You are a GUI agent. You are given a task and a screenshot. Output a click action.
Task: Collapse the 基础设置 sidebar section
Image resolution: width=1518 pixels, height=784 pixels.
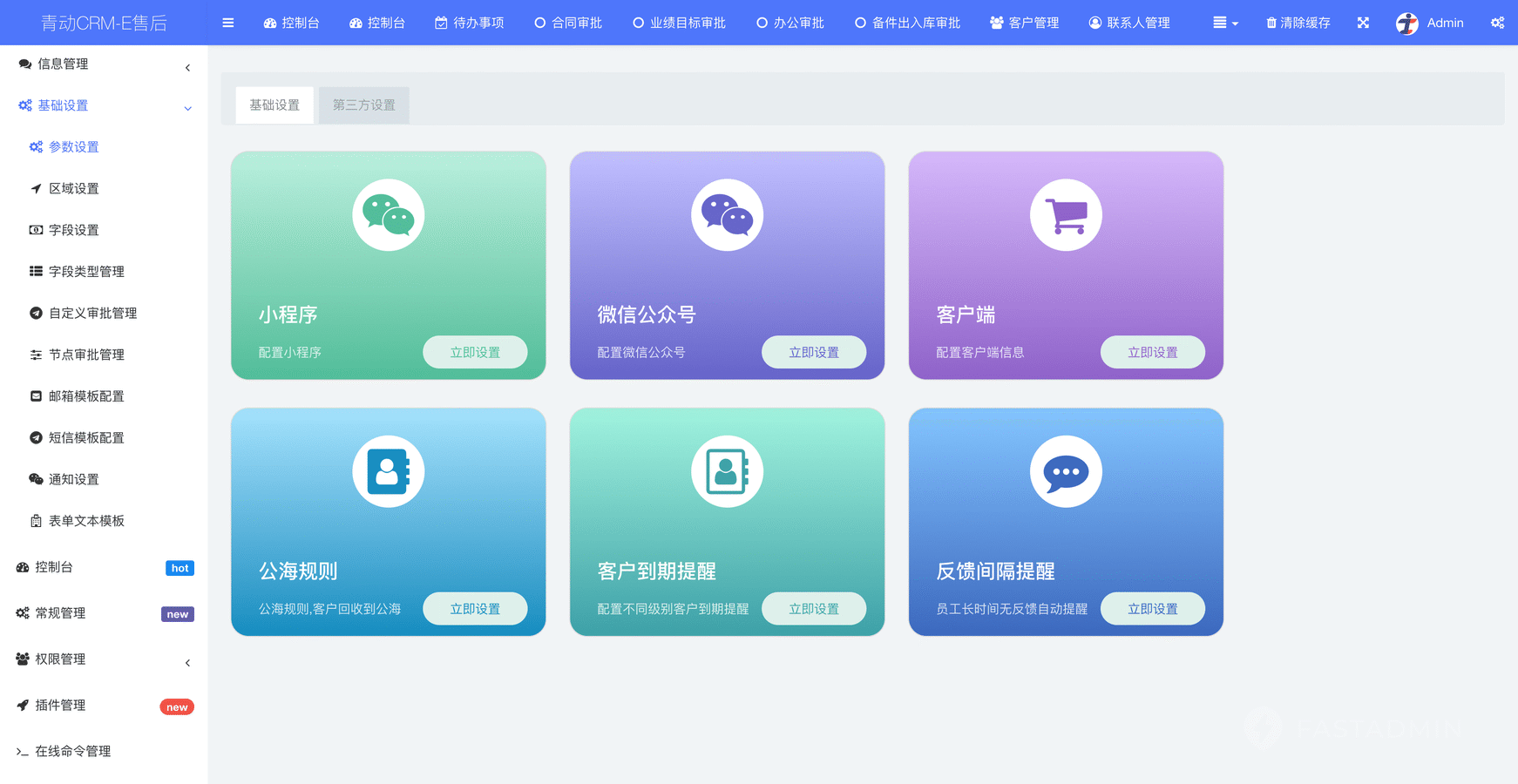[104, 105]
